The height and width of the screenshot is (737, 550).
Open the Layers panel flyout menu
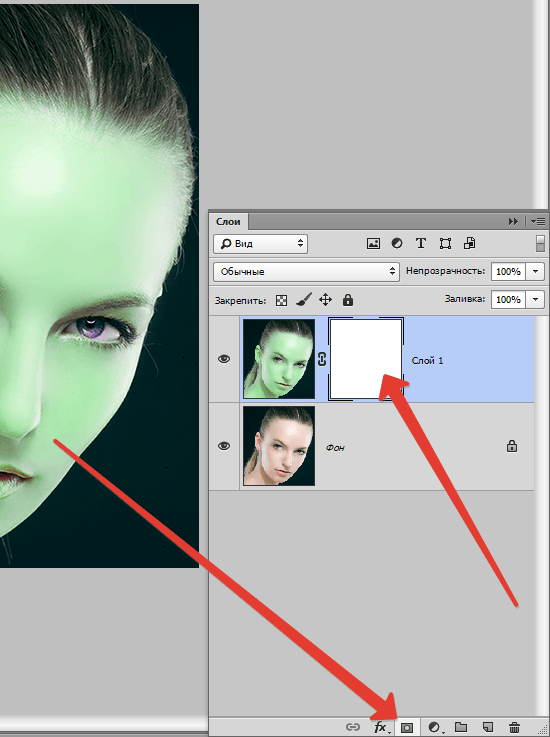click(x=538, y=221)
